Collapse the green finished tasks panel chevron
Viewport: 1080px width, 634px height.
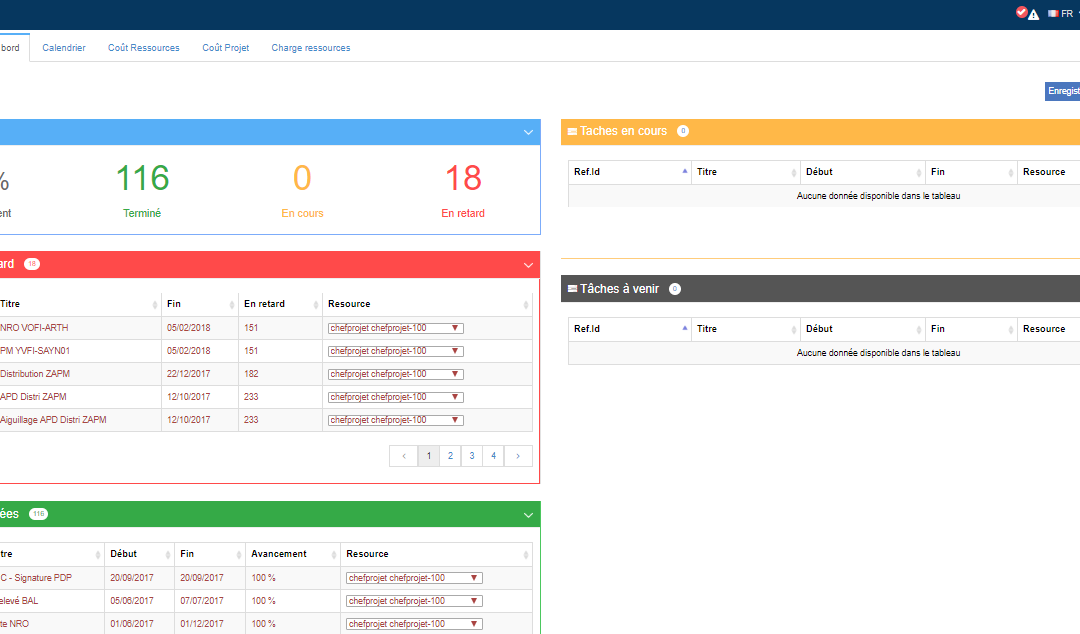[x=528, y=515]
